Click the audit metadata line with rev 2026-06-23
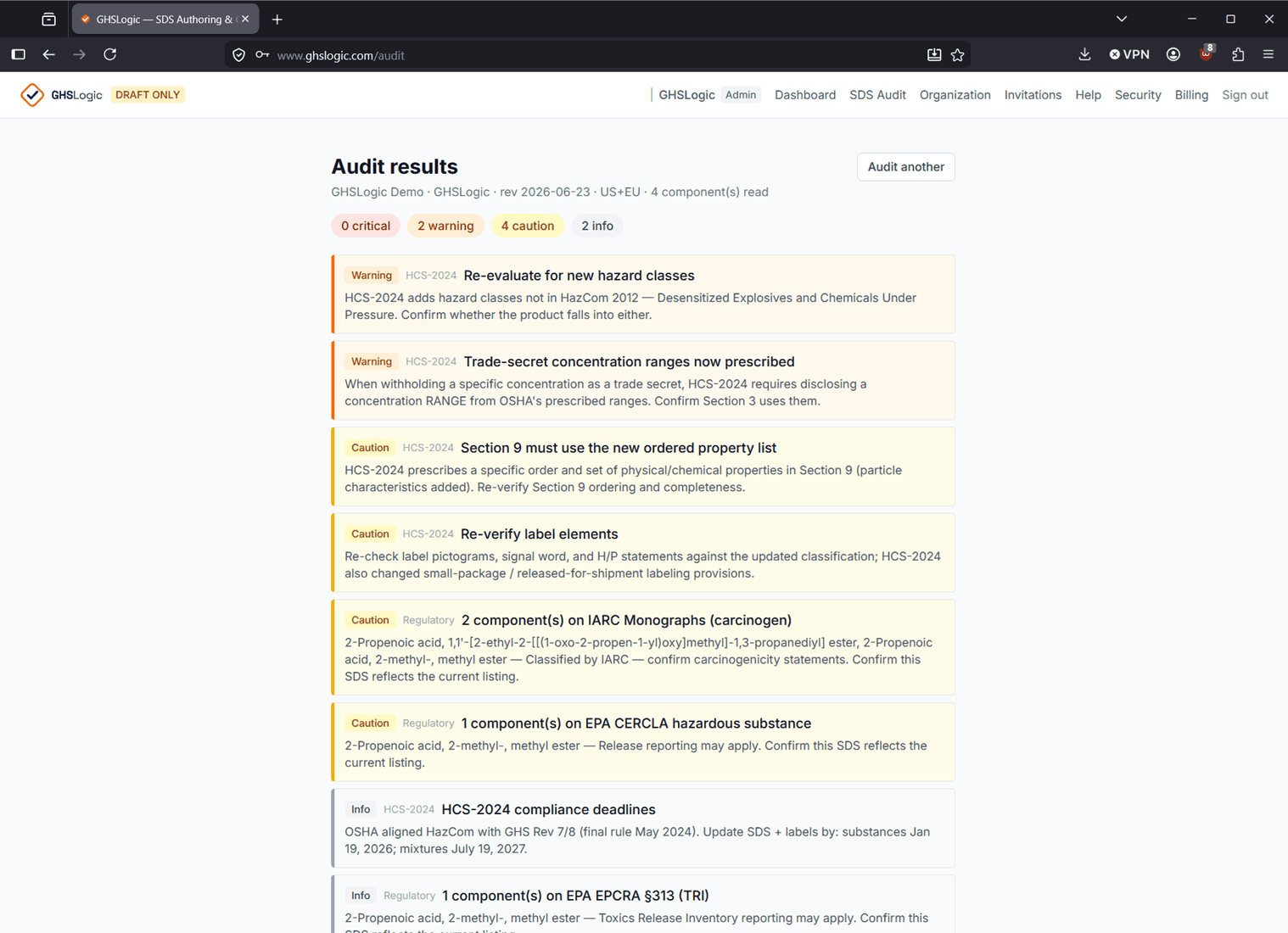This screenshot has width=1288, height=933. pyautogui.click(x=550, y=193)
